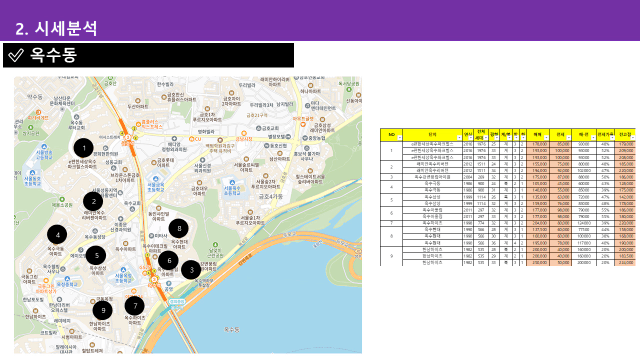Click table row number 1 cell
This screenshot has height=360, width=640.
(x=391, y=151)
